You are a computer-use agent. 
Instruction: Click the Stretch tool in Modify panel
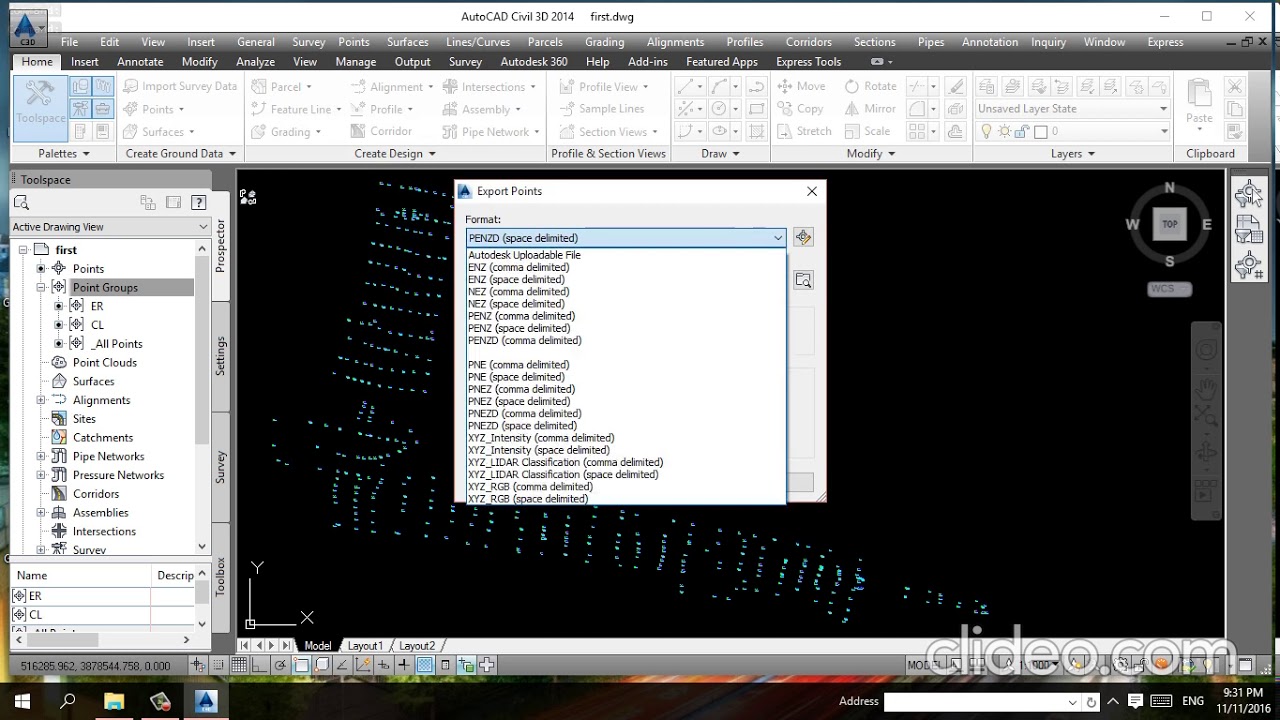804,131
